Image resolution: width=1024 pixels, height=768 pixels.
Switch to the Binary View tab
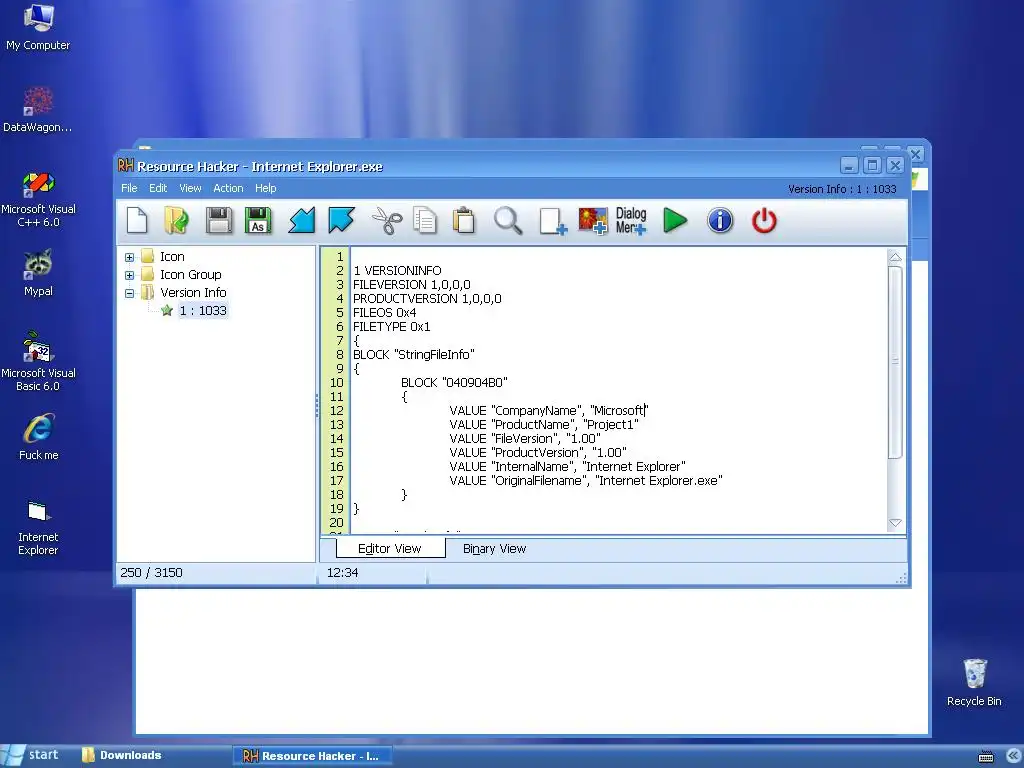(x=494, y=549)
